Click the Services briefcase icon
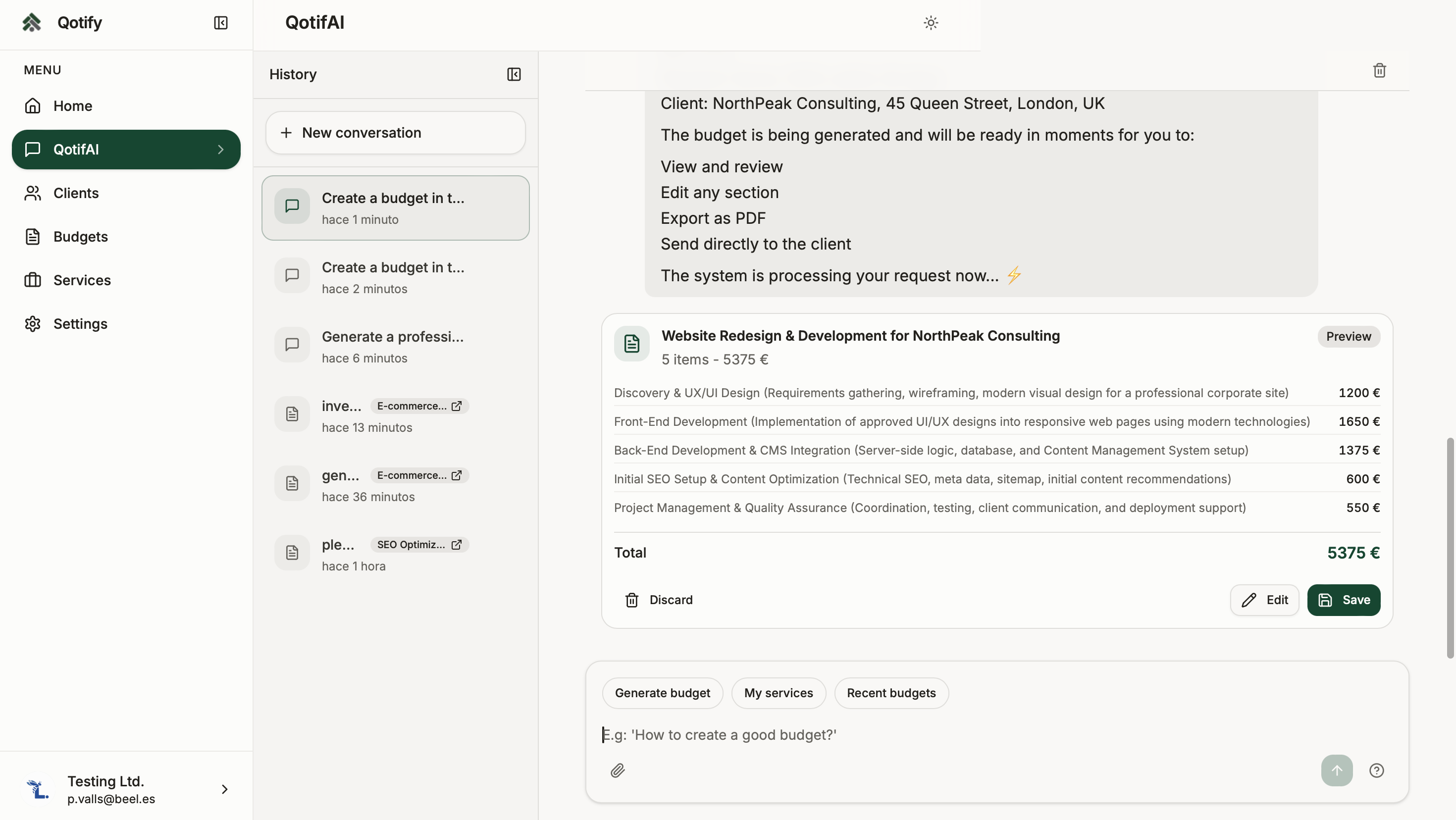 33,280
